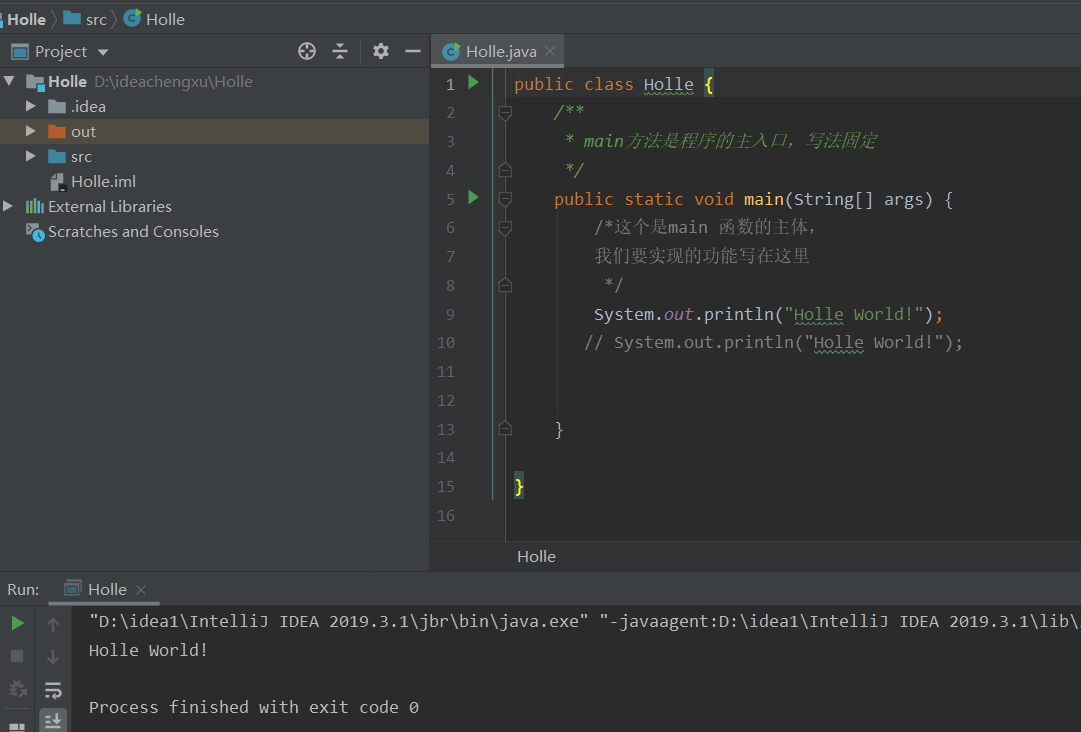The width and height of the screenshot is (1081, 732).
Task: Click the stop process square button
Action: point(17,656)
